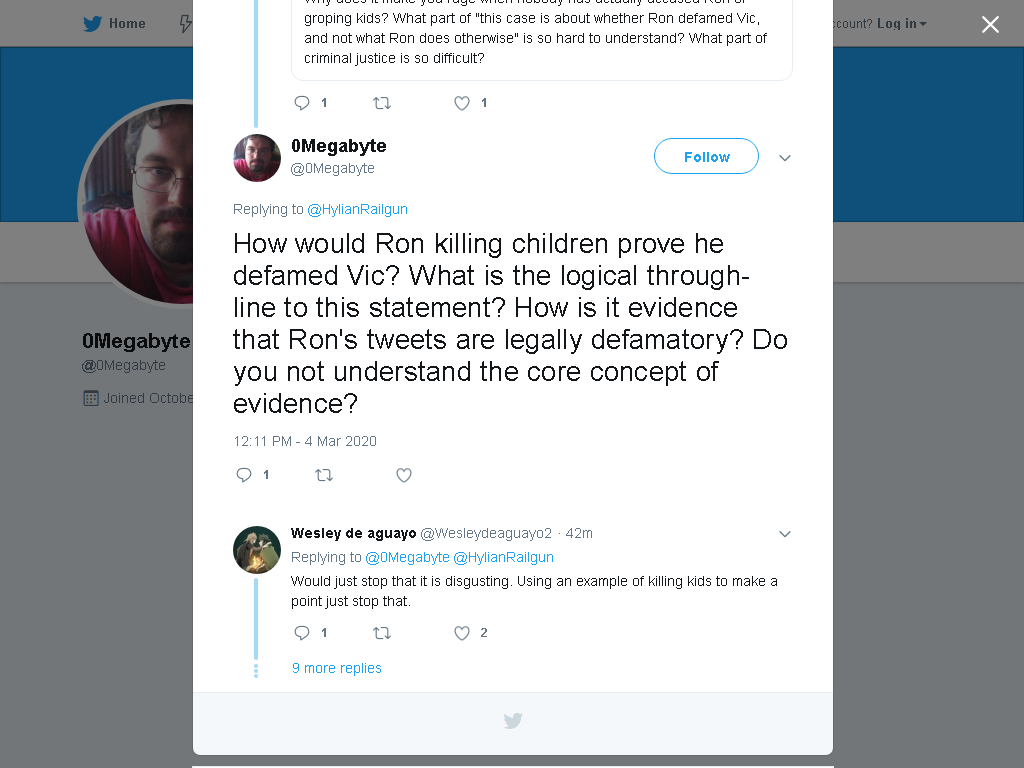Viewport: 1024px width, 768px height.
Task: Click the Twitter bird Home icon
Action: [92, 24]
